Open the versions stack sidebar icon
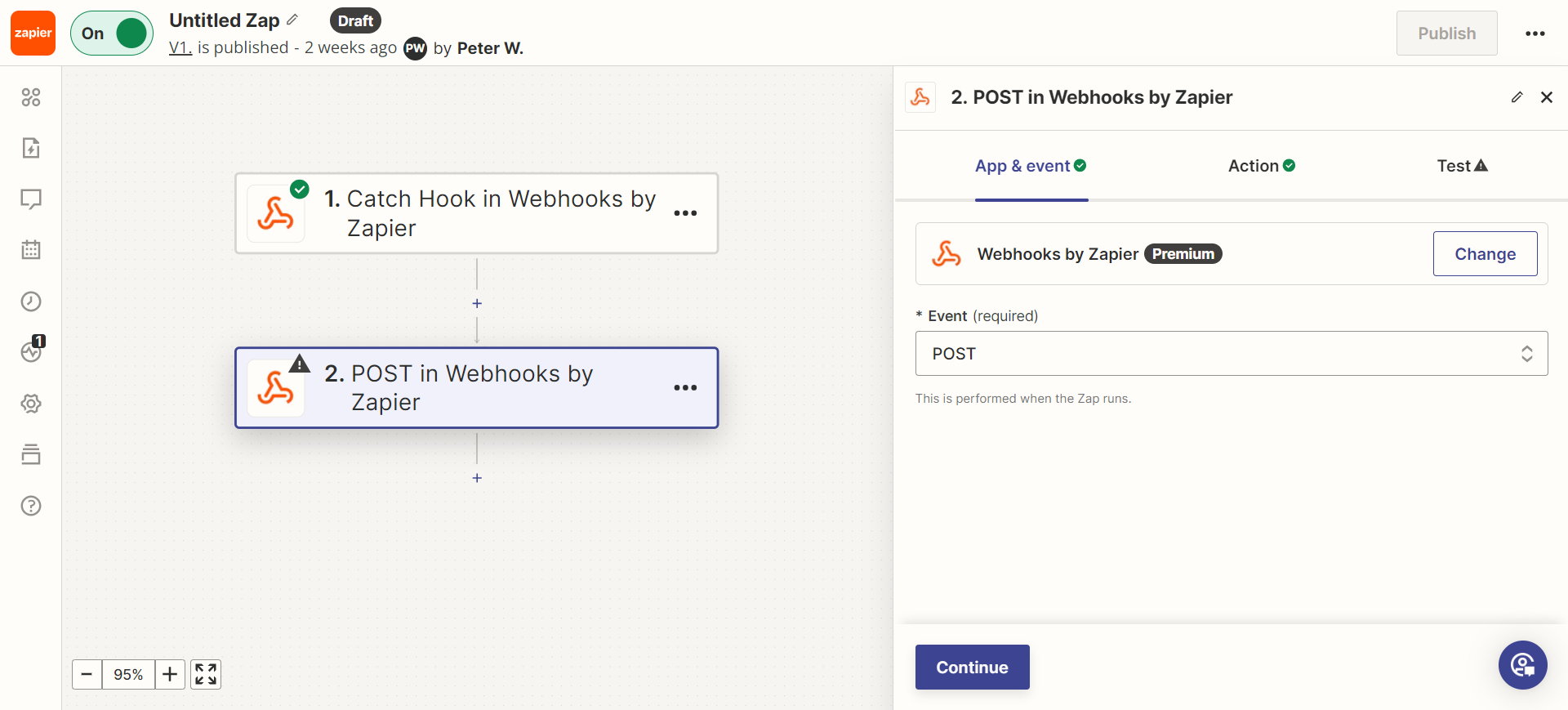This screenshot has height=710, width=1568. click(31, 454)
